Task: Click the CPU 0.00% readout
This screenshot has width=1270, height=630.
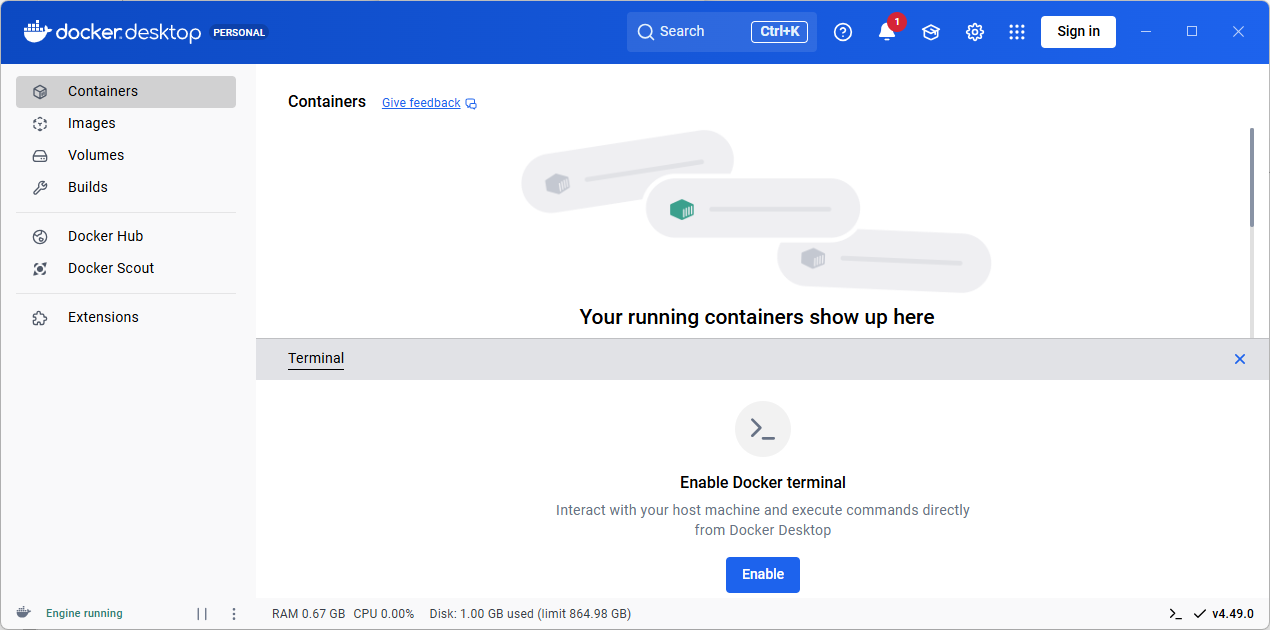Action: click(x=384, y=614)
